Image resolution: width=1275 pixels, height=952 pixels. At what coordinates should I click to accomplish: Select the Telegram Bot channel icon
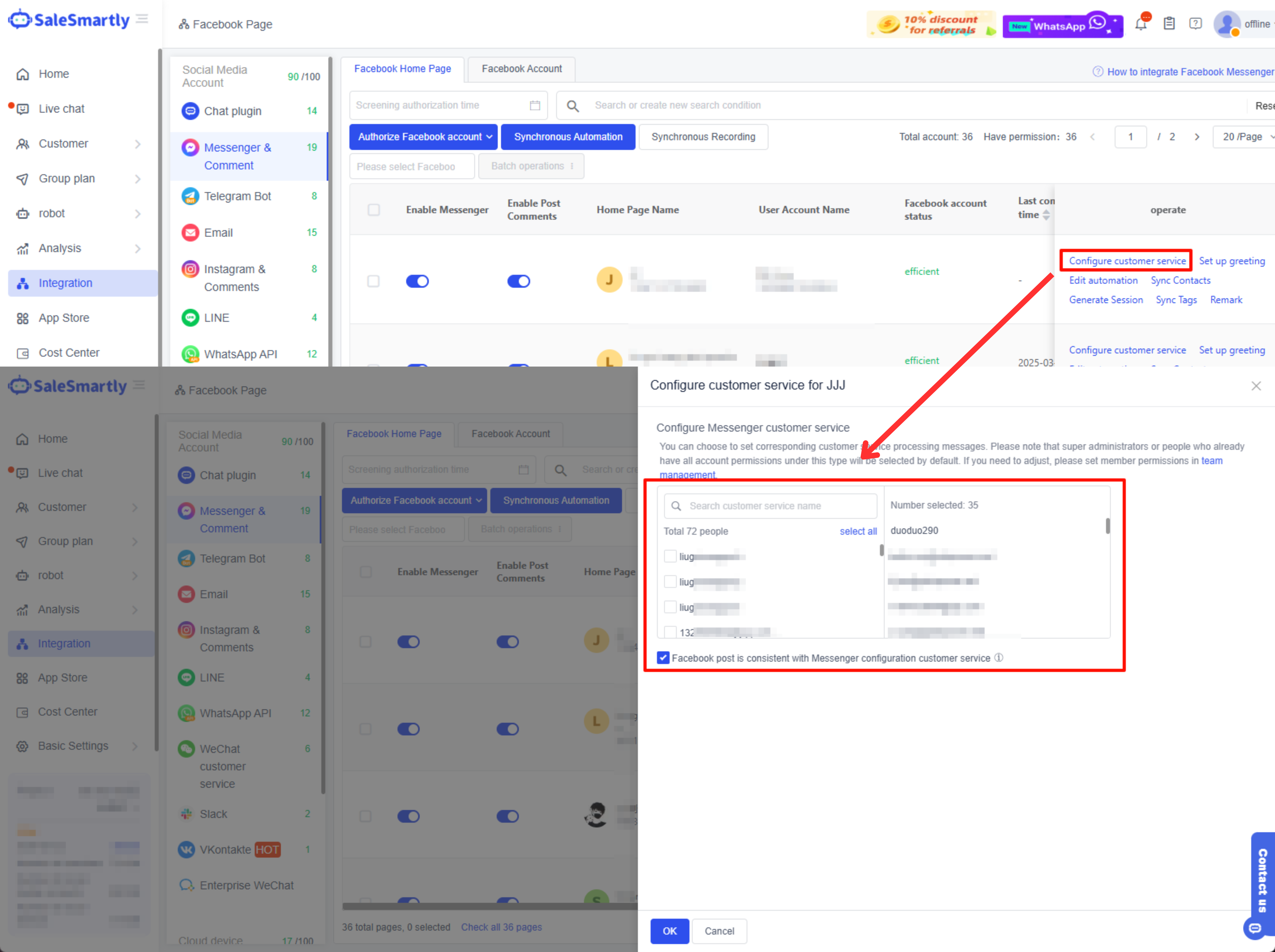[190, 196]
